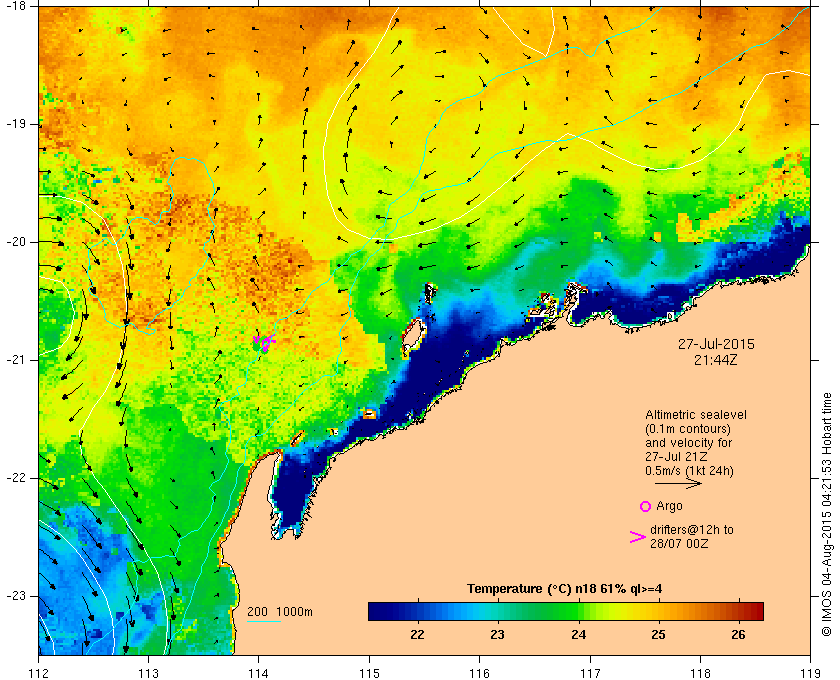840x680 pixels.
Task: Click the colorbar tick label 24
Action: pos(578,634)
